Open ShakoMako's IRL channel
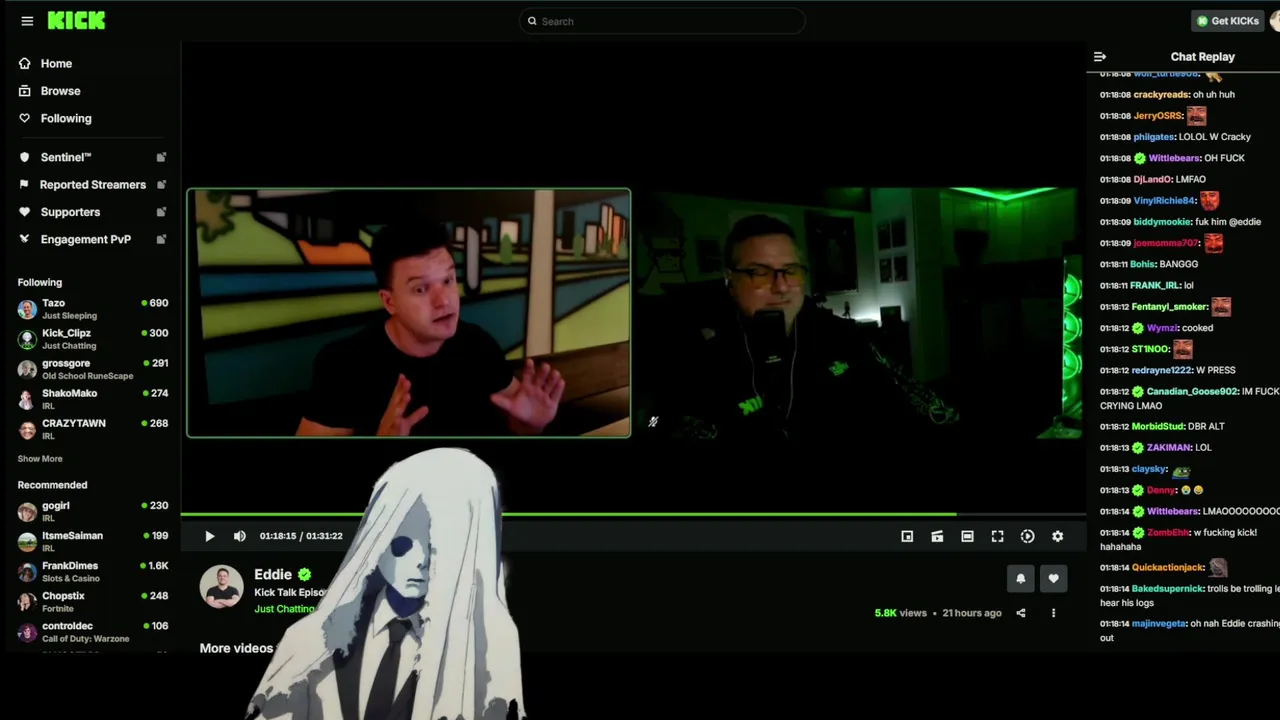This screenshot has width=1280, height=720. point(92,399)
